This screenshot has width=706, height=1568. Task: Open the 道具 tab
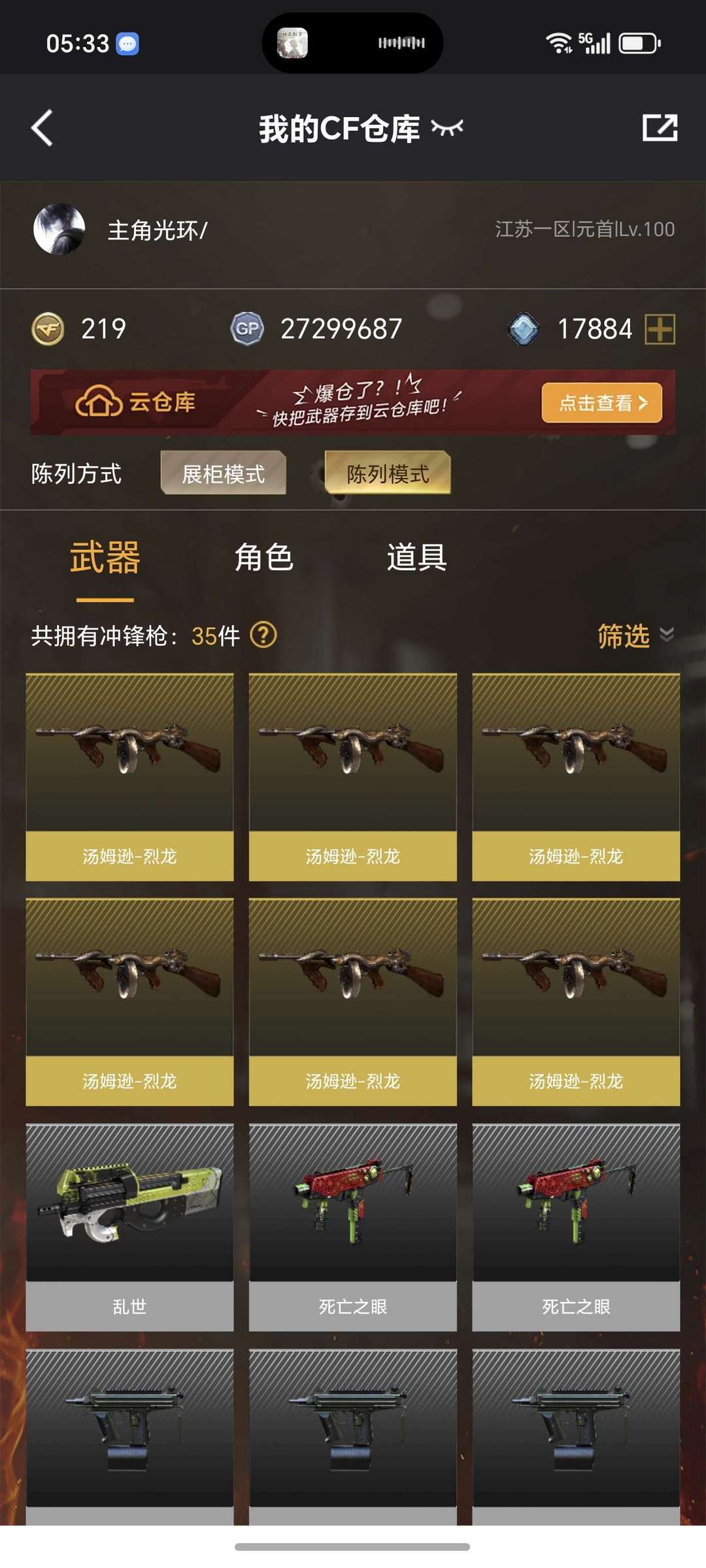tap(416, 558)
